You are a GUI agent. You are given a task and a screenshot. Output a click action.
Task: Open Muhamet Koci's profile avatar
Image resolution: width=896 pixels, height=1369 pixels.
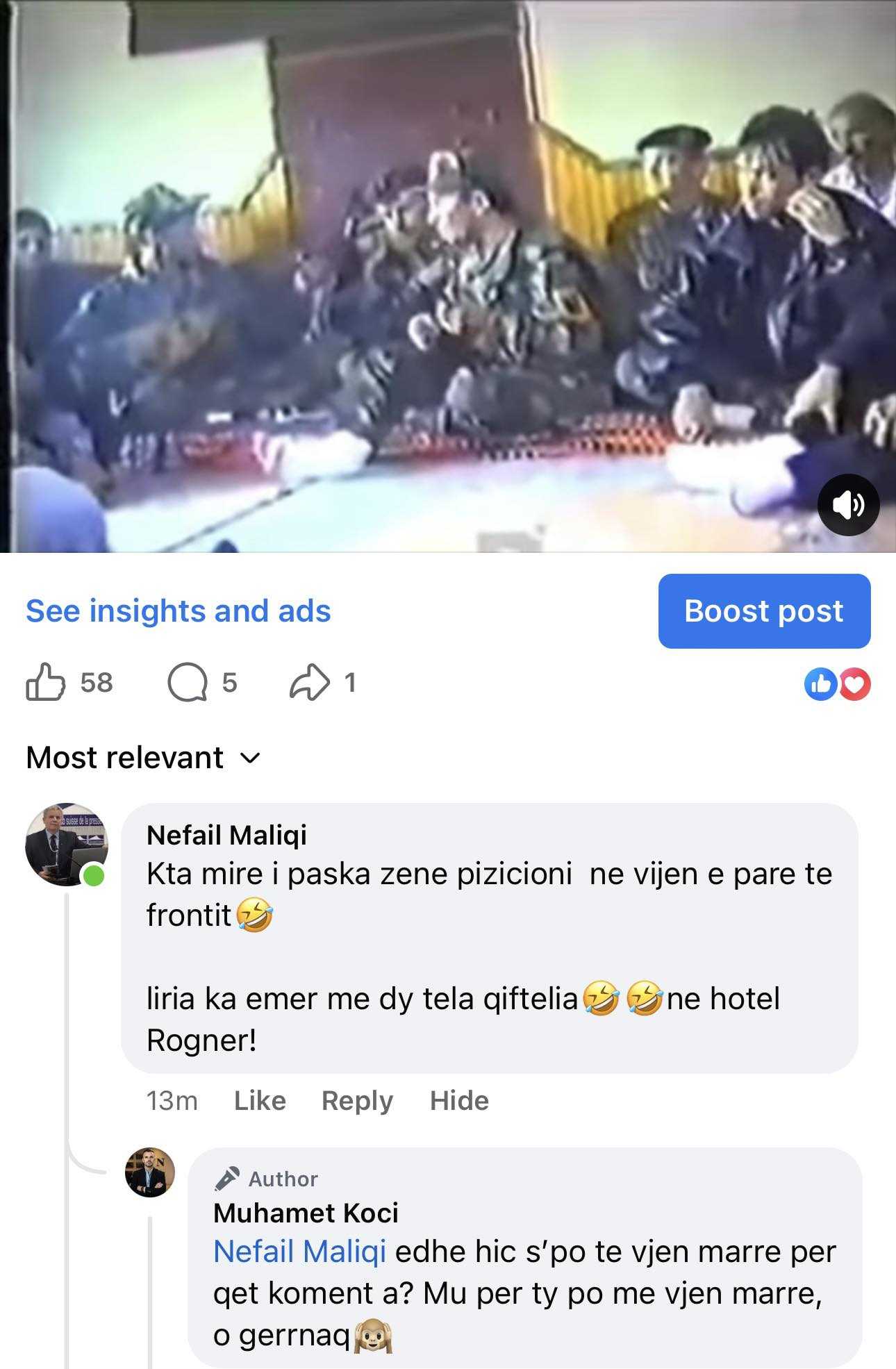[150, 1172]
